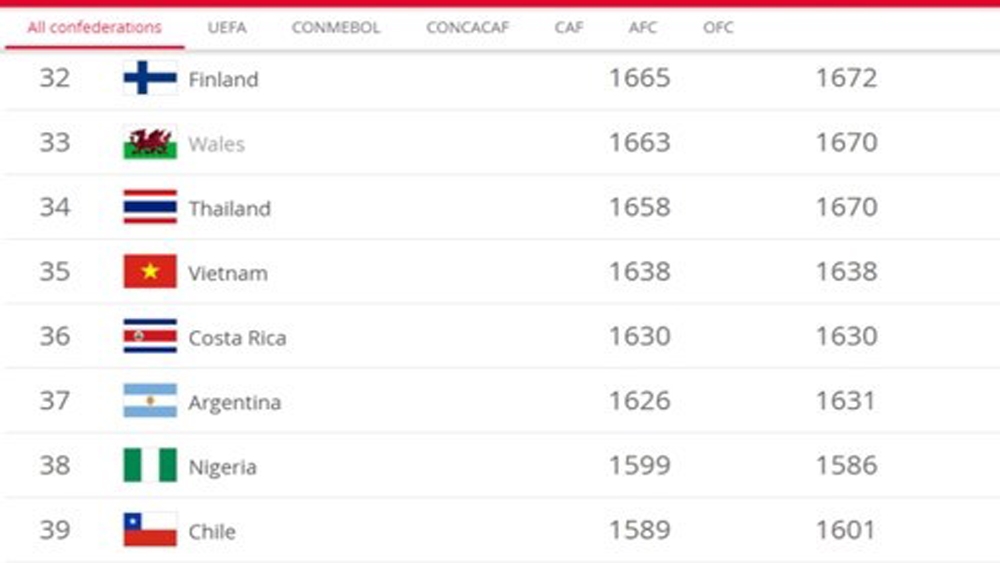Click rank number 36 for Costa Rica
The height and width of the screenshot is (563, 1000).
[x=55, y=336]
